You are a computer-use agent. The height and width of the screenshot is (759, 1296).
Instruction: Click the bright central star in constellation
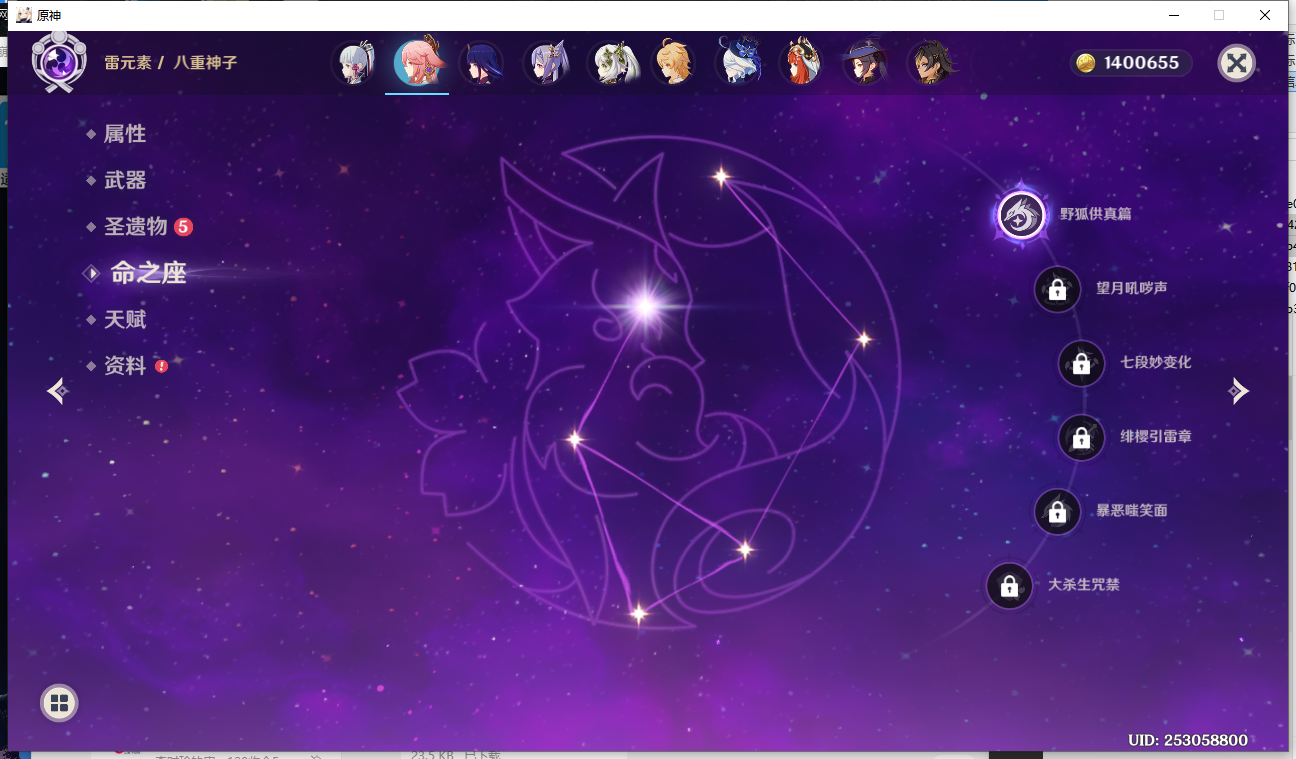[645, 306]
